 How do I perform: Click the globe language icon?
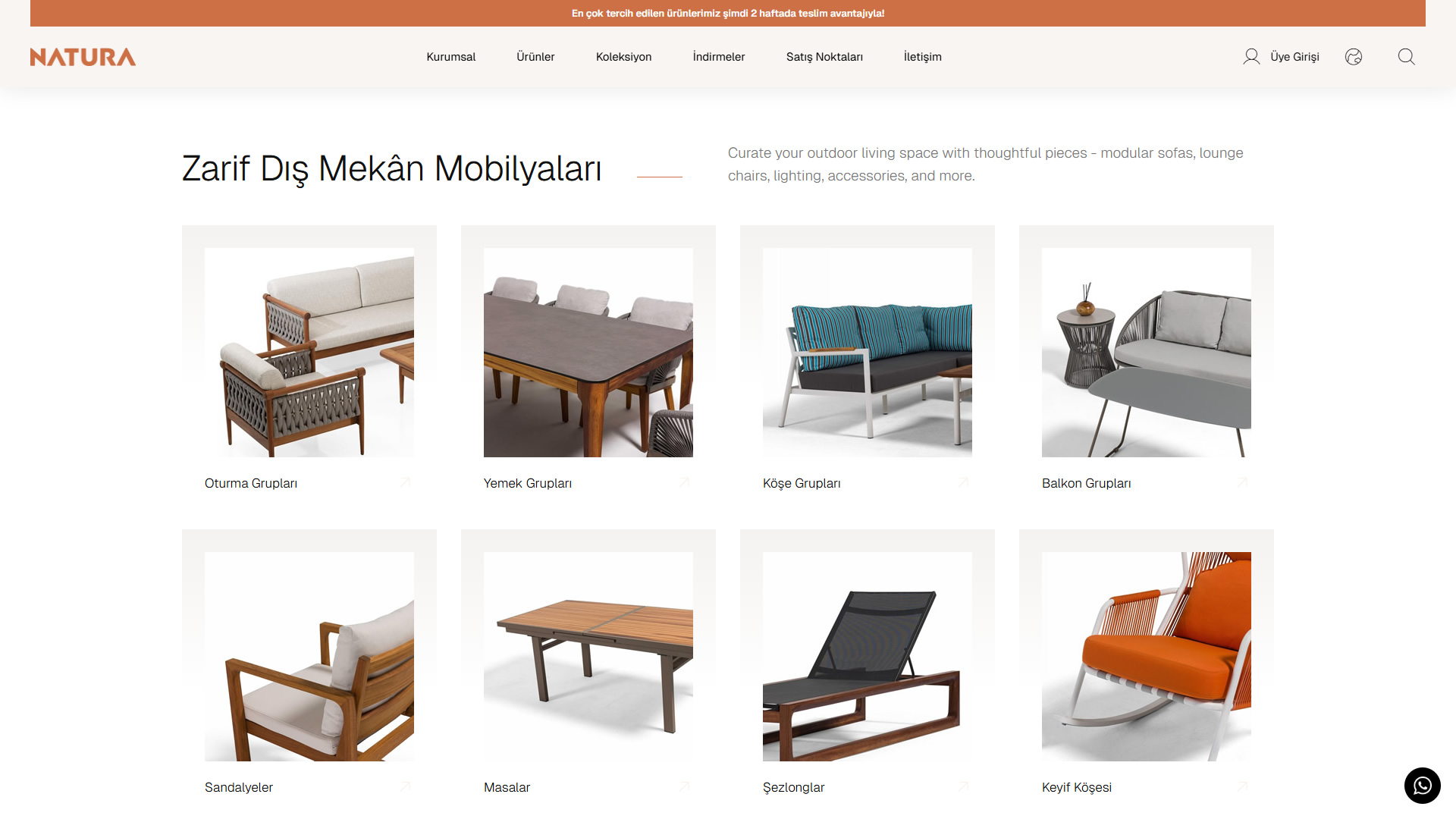click(1354, 57)
